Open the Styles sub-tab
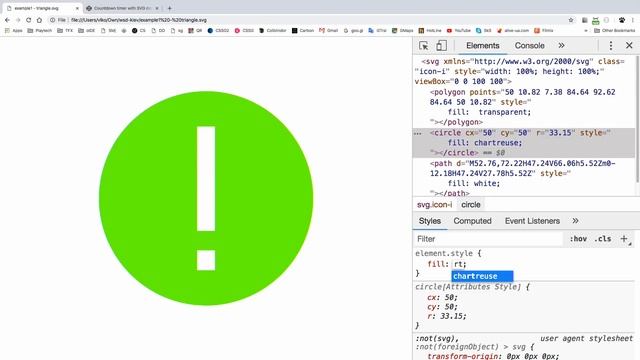Image resolution: width=640 pixels, height=360 pixels. point(430,221)
